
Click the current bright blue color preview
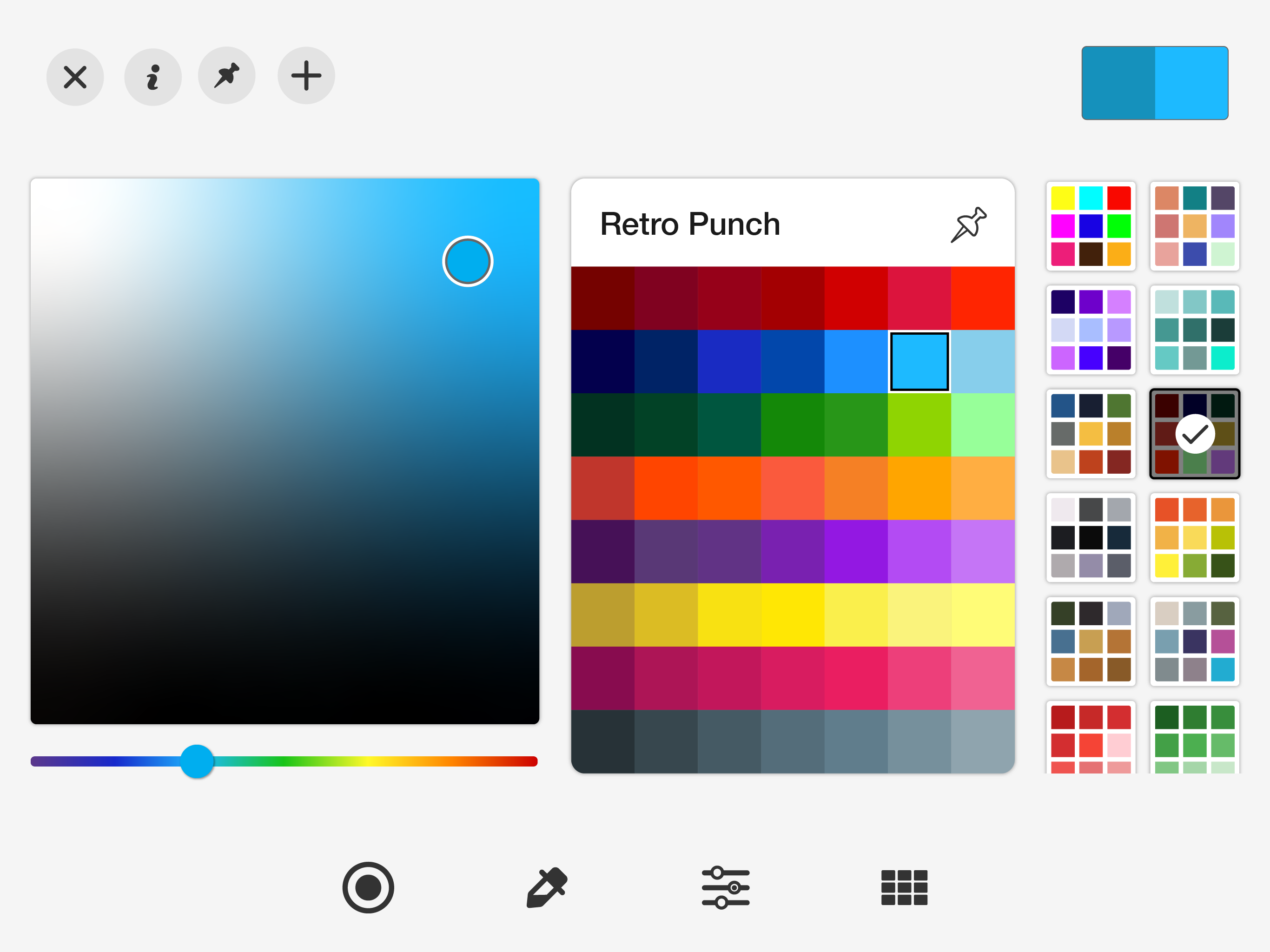pos(1191,83)
